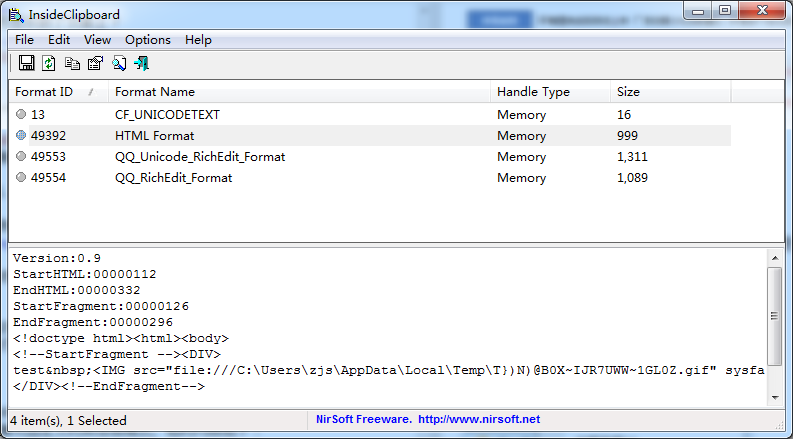793x439 pixels.
Task: Click the content pane's vertical scrollbar thumb
Action: pyautogui.click(x=775, y=316)
